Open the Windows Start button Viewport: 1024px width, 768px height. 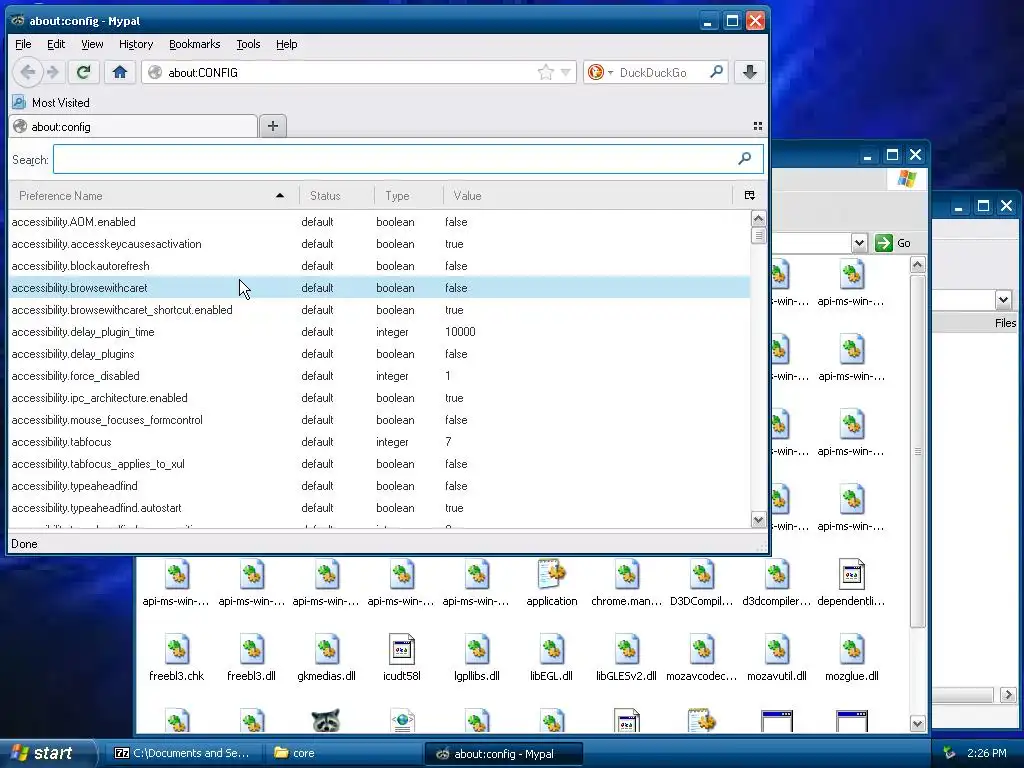point(48,753)
